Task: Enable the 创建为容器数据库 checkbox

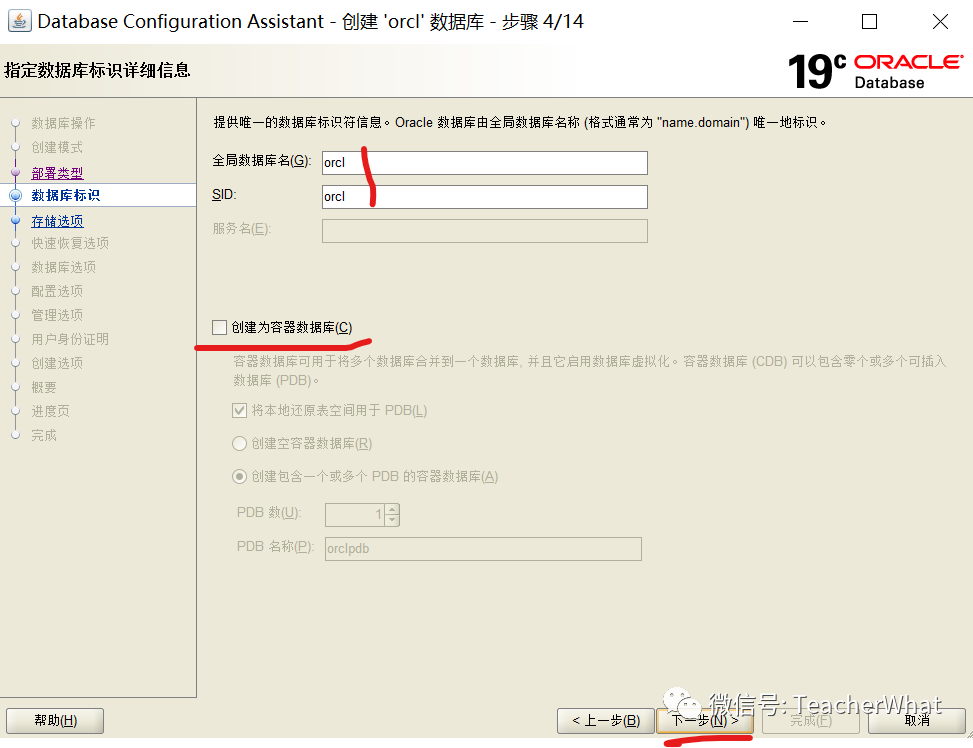Action: point(219,327)
